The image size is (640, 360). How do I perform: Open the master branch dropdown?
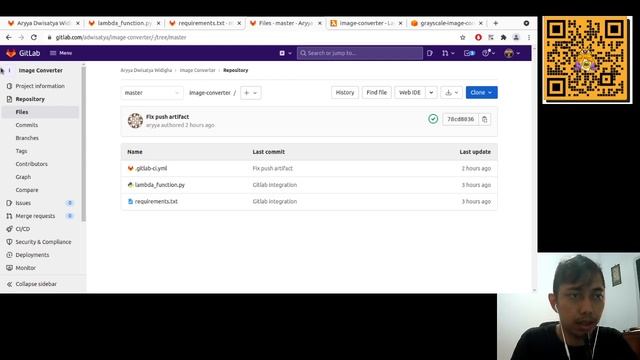pyautogui.click(x=152, y=93)
